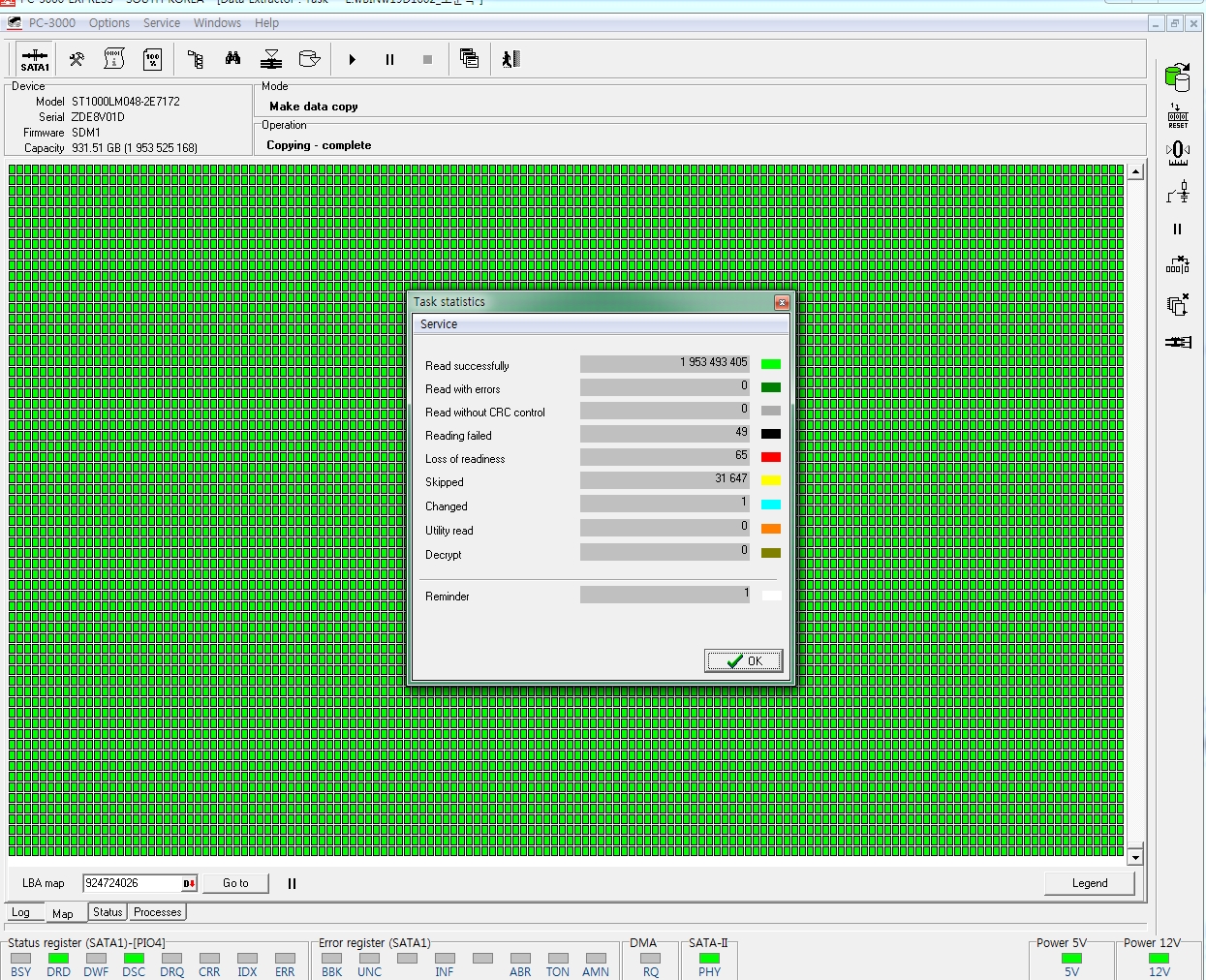
Task: Click the serial number ZDE8V01D
Action: coord(98,117)
